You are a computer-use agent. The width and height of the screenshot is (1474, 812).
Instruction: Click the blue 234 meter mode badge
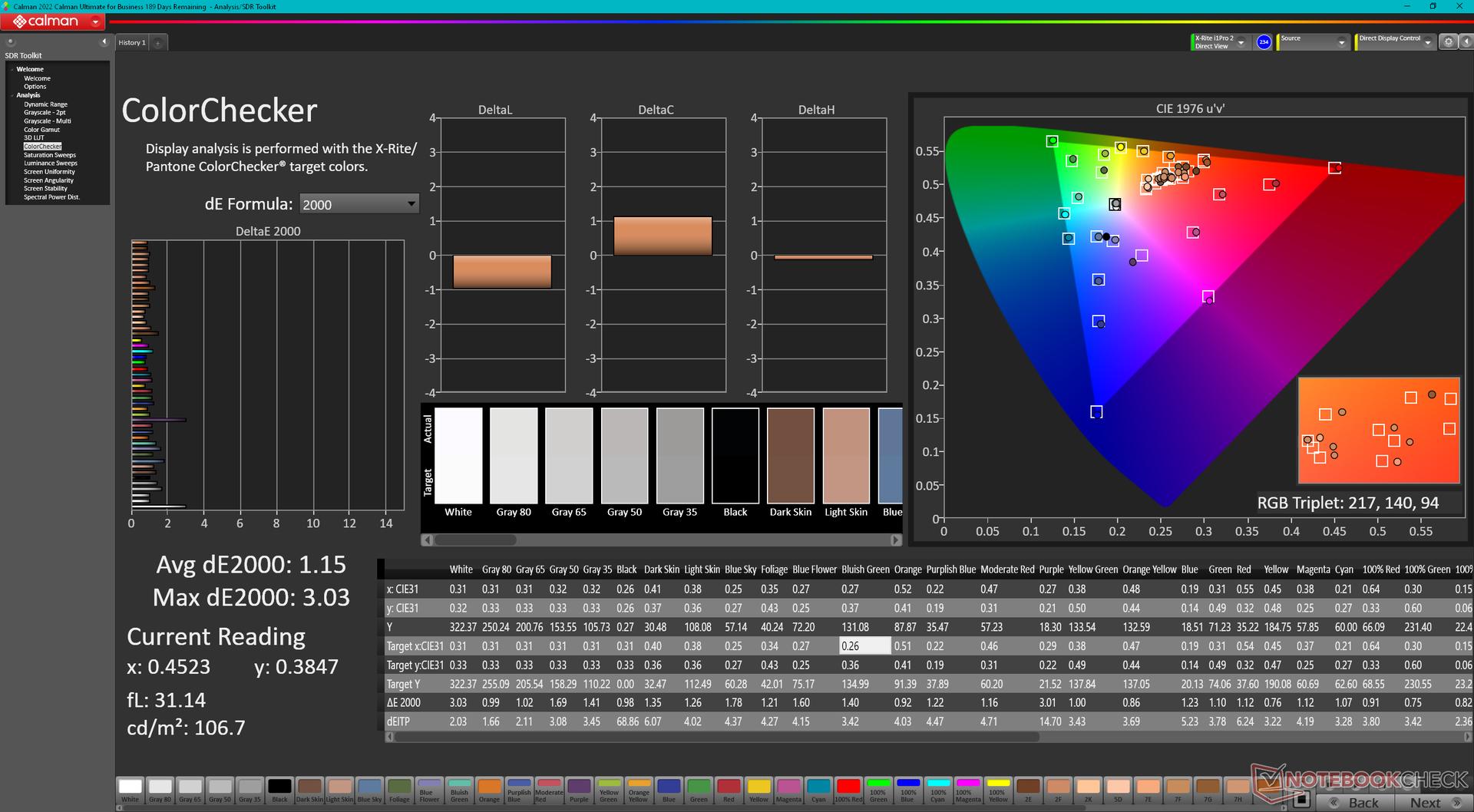click(x=1264, y=42)
